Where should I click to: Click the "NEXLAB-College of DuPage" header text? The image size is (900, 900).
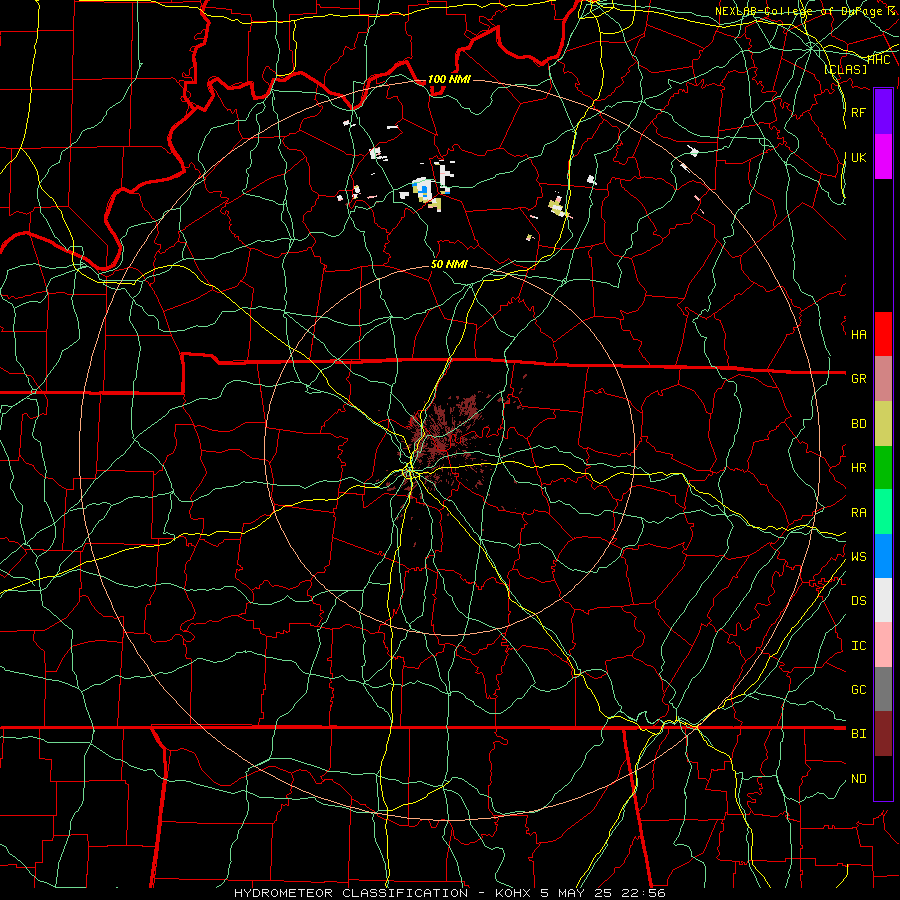pos(799,11)
